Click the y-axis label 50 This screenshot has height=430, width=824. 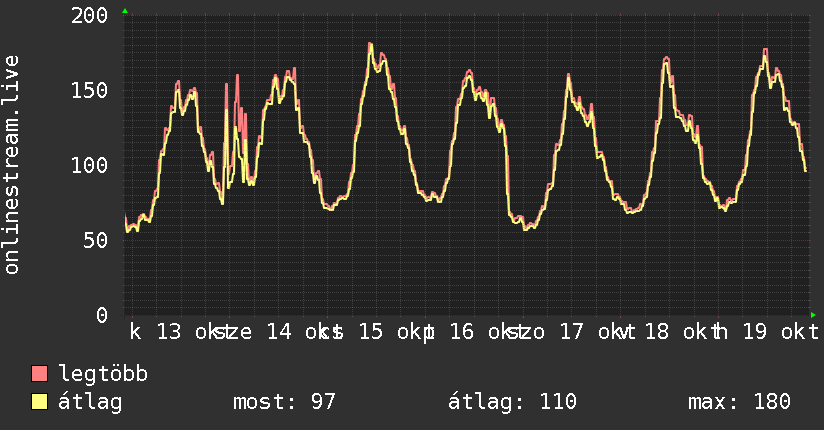96,240
